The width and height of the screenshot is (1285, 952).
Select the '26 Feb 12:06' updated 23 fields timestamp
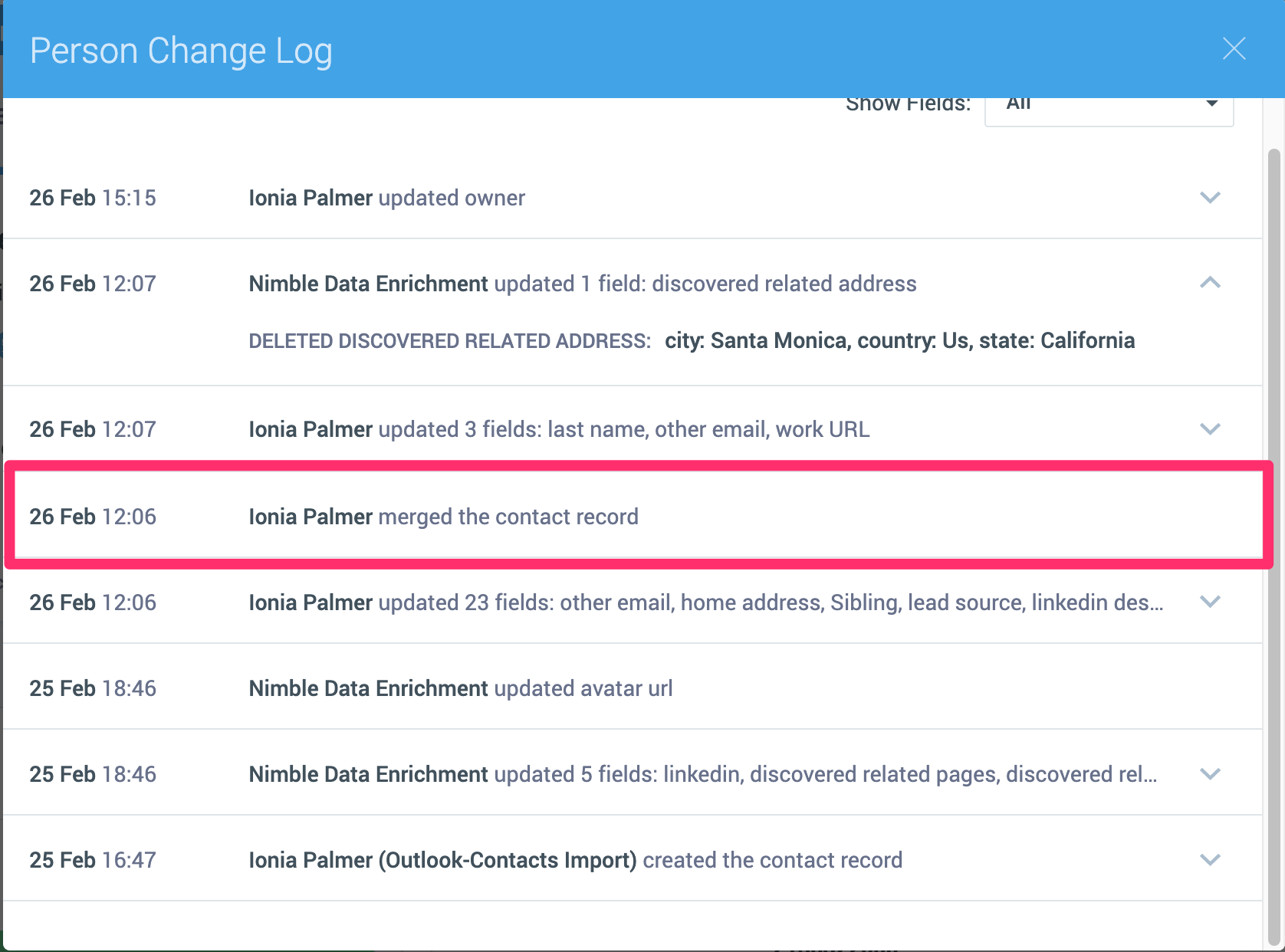click(x=92, y=602)
